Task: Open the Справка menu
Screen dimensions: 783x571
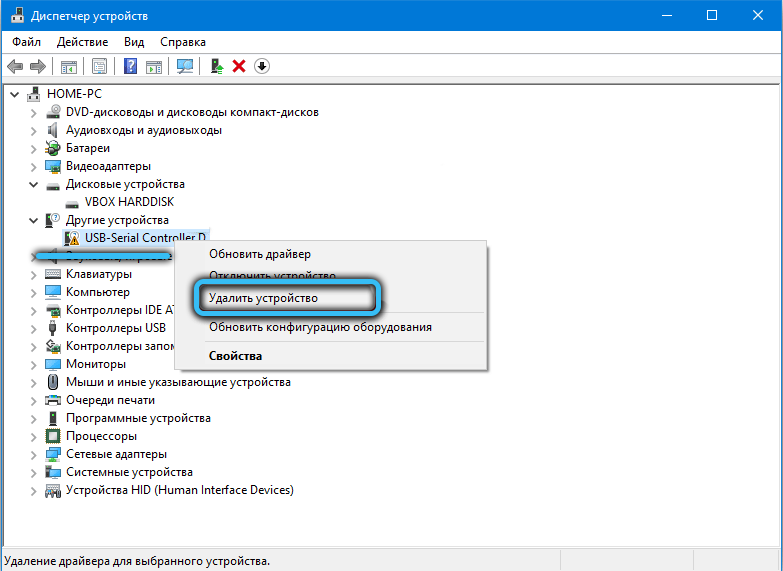Action: (183, 42)
